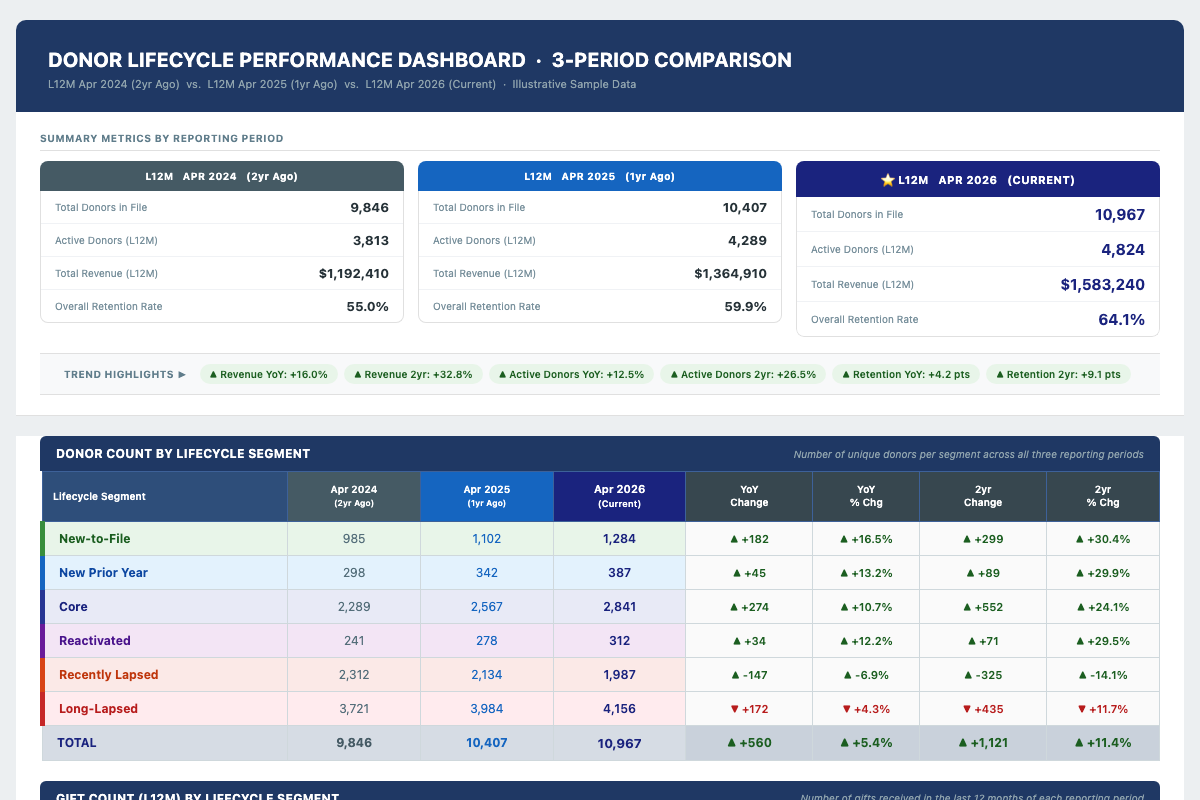Click Apr 2026 Total Revenue value $1,583,240
1200x800 pixels.
click(1103, 285)
